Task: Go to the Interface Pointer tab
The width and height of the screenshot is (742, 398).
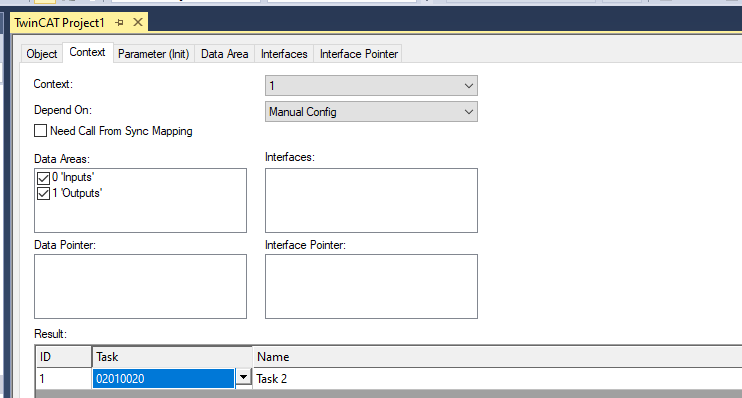Action: coord(359,54)
